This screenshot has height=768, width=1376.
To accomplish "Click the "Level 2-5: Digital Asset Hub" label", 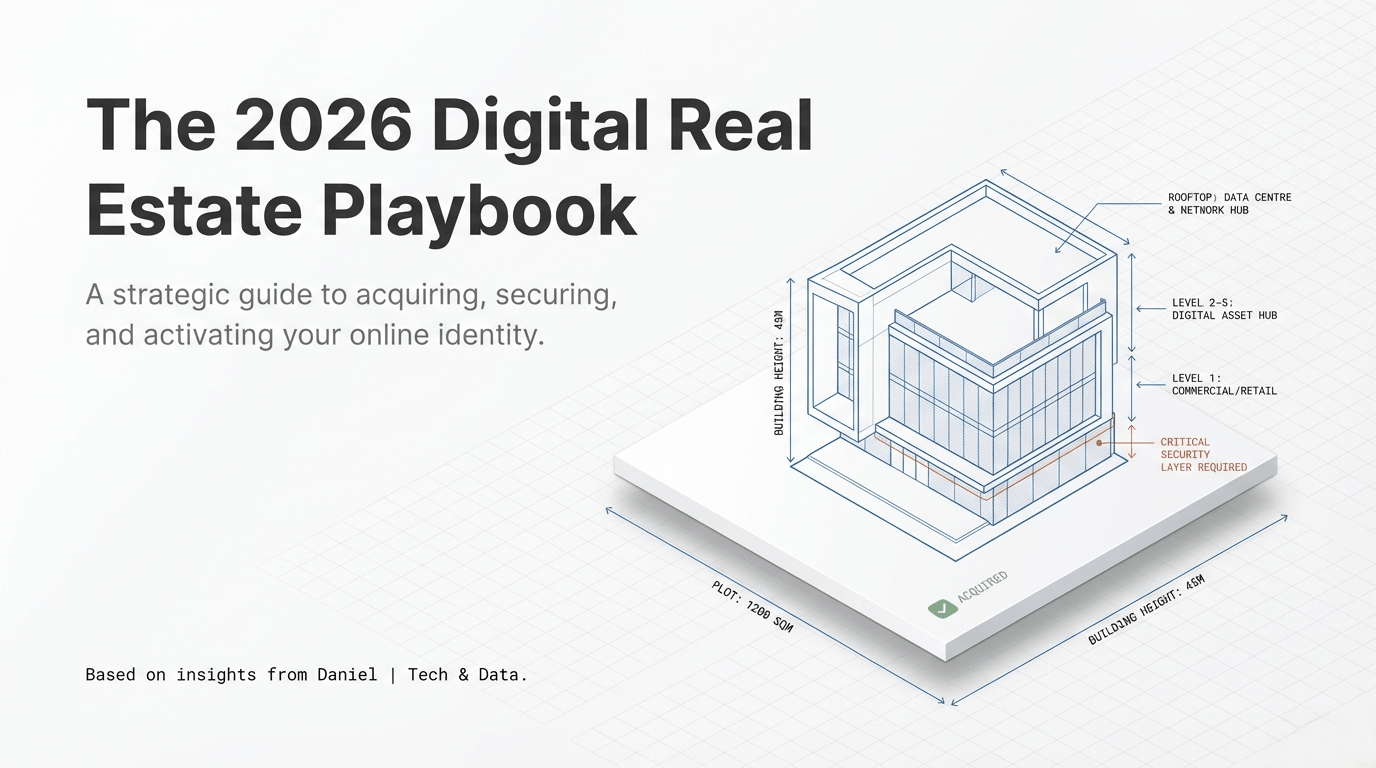I will coord(1224,309).
